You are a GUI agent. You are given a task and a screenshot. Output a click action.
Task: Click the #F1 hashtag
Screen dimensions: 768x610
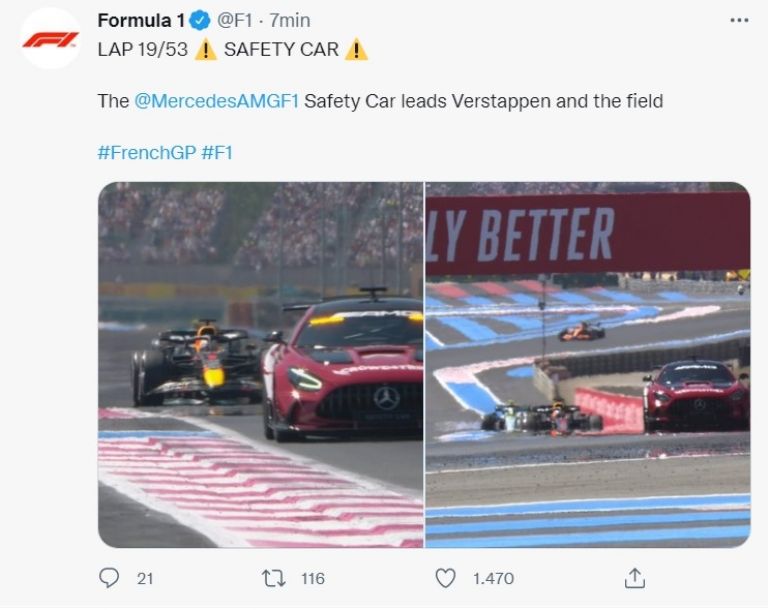coord(217,153)
